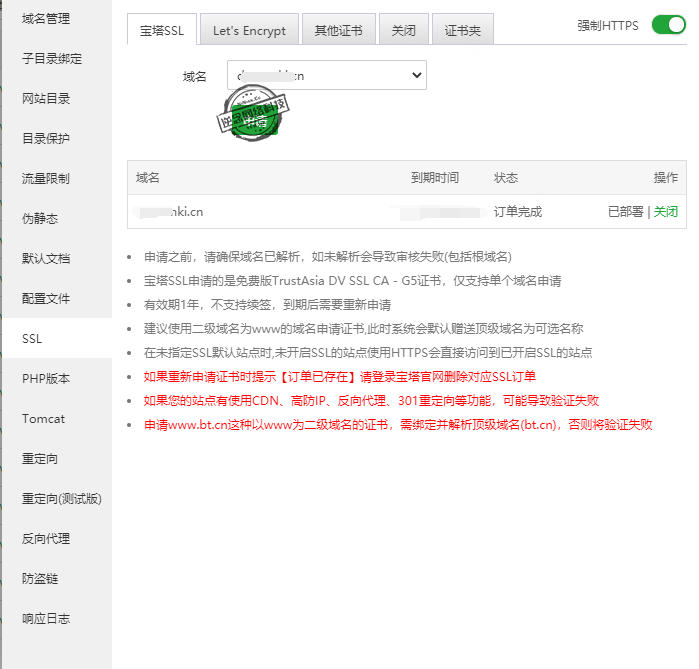The image size is (699, 669).
Task: Open PHP版本 settings
Action: pos(46,378)
